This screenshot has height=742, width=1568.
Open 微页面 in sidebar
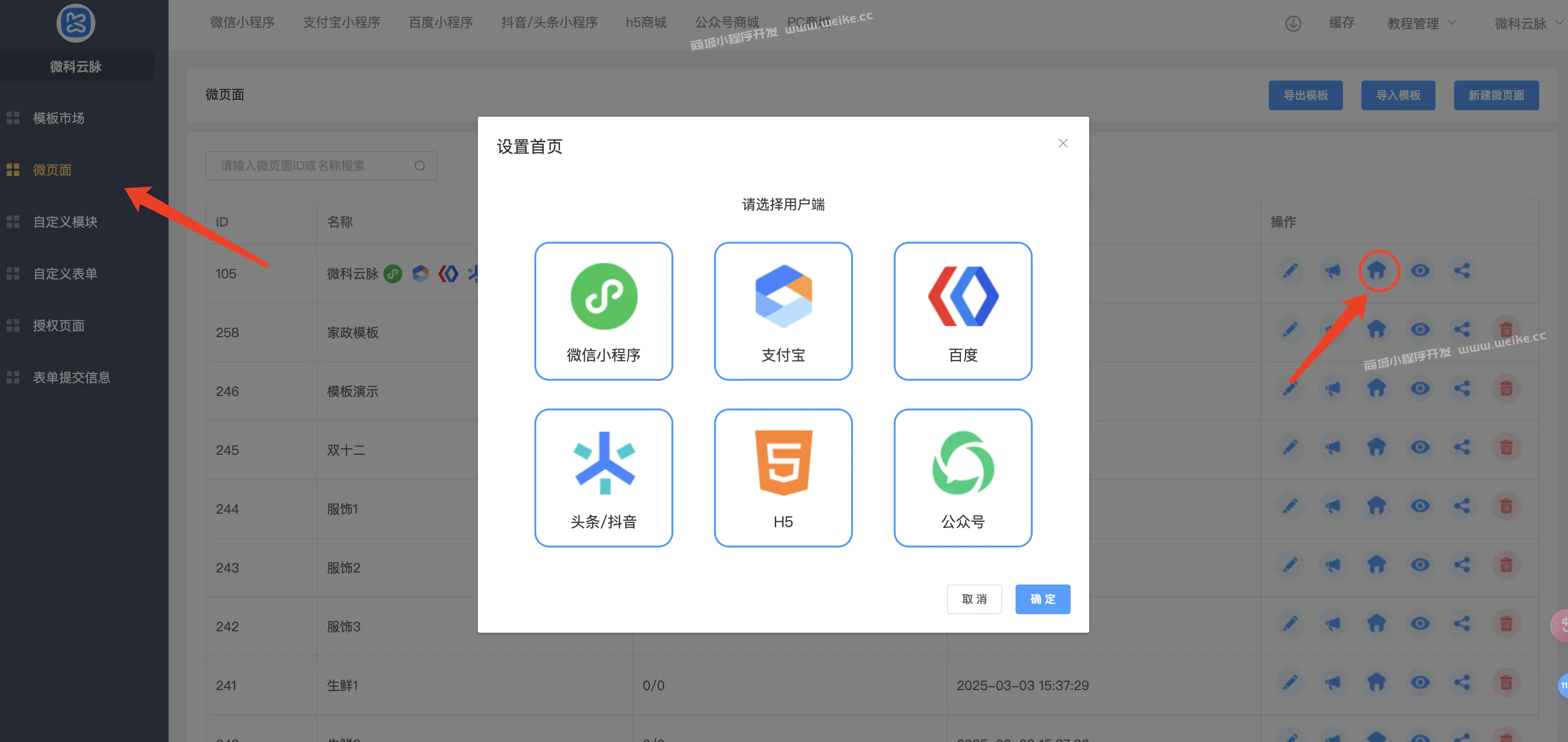pos(52,170)
